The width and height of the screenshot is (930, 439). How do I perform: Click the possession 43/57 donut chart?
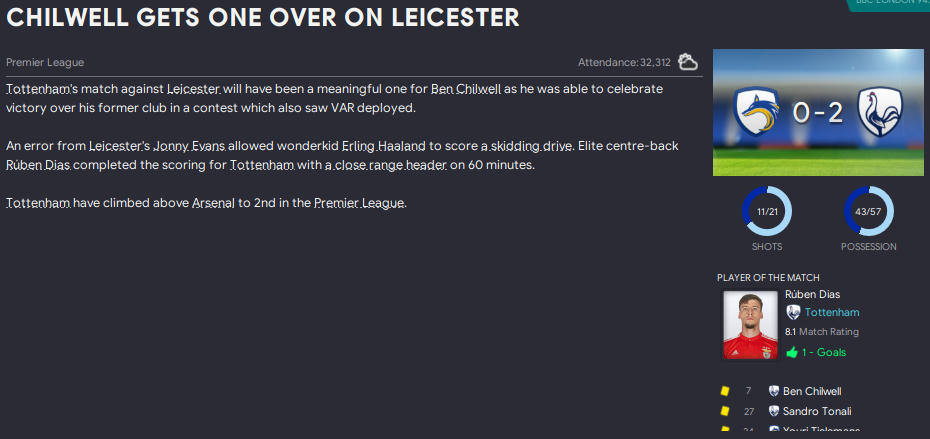(x=868, y=212)
